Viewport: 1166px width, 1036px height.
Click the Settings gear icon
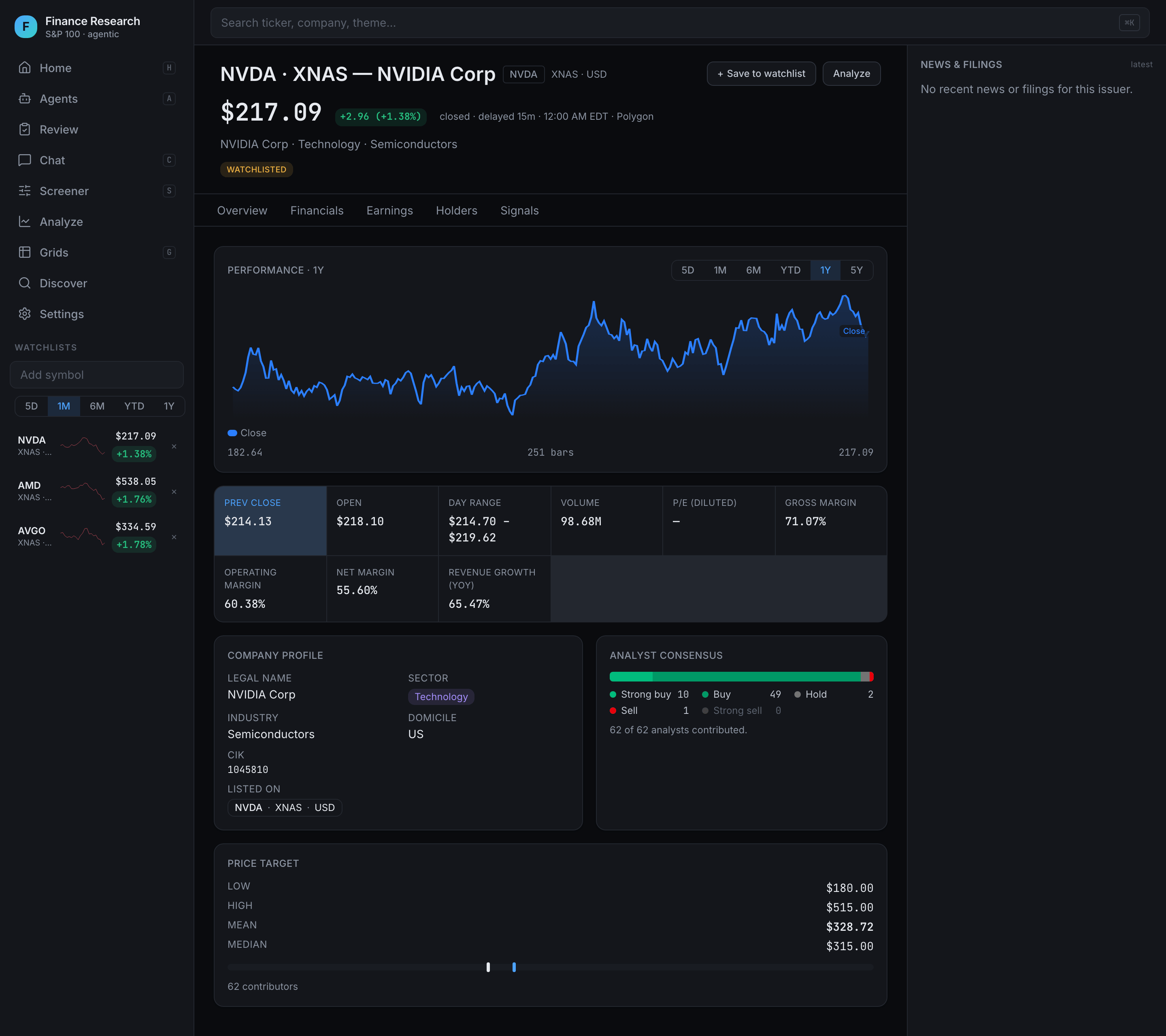click(x=25, y=314)
